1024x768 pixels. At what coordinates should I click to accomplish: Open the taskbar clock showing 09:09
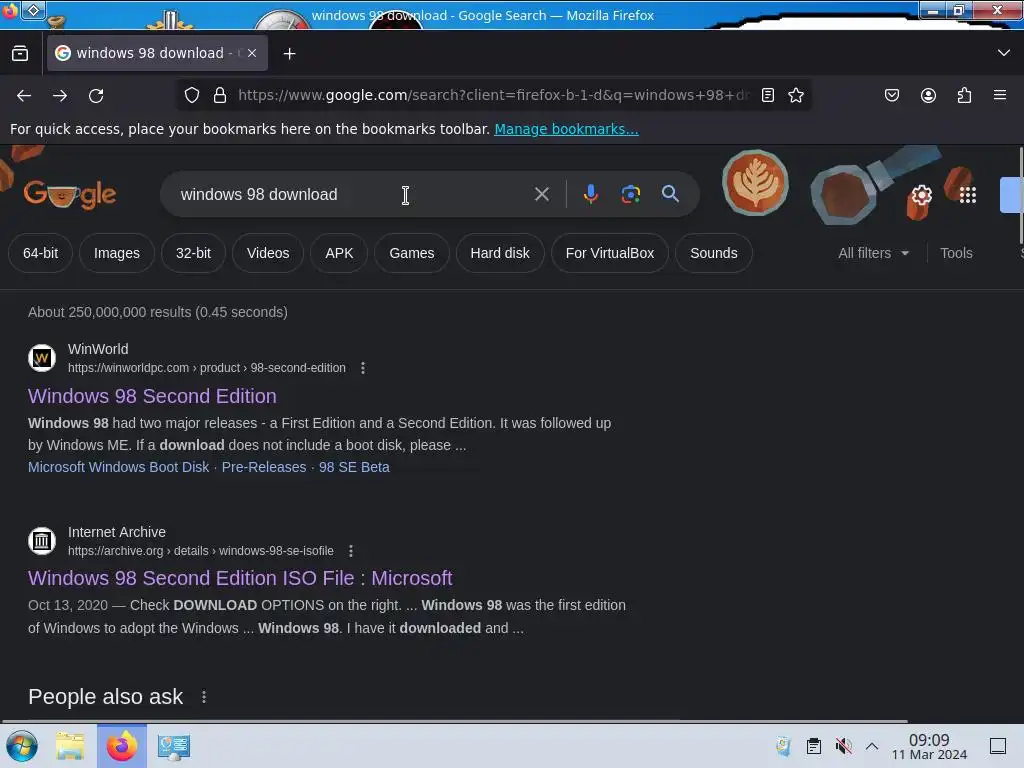[929, 746]
